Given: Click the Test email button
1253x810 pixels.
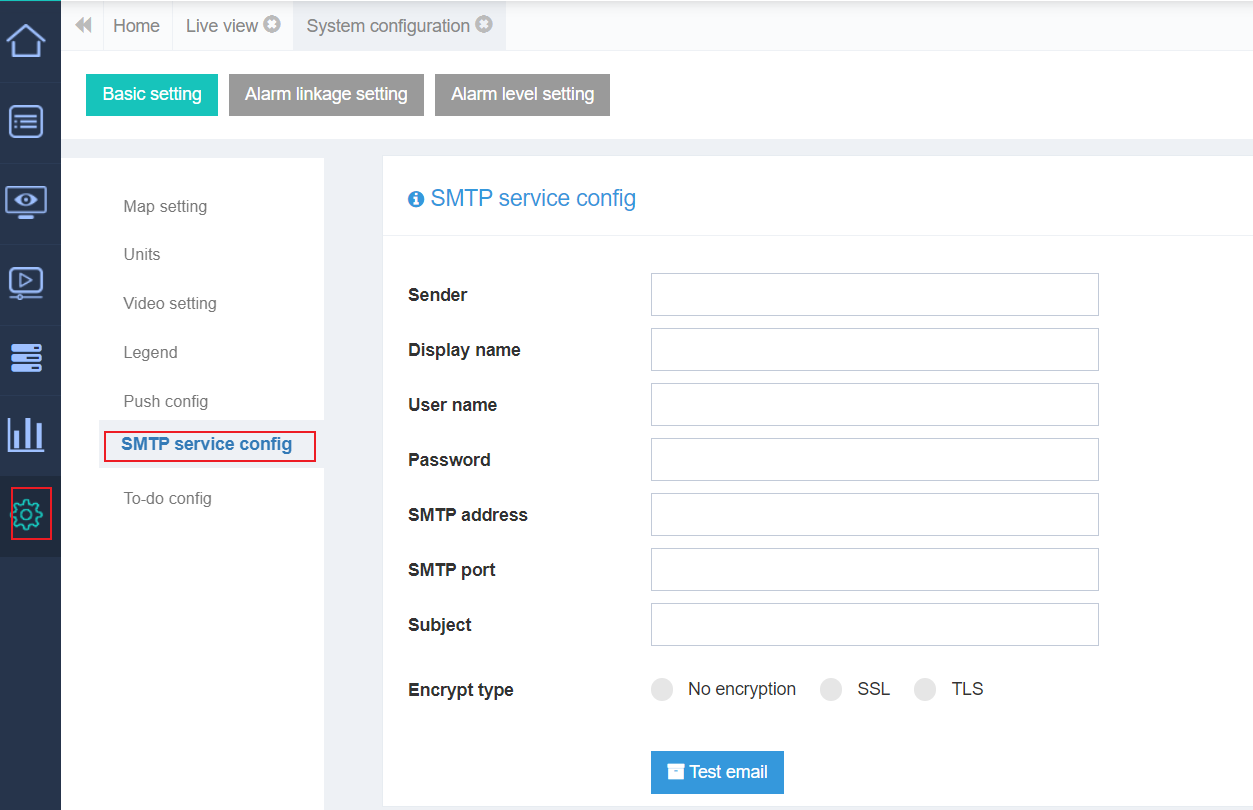Looking at the screenshot, I should (x=717, y=772).
